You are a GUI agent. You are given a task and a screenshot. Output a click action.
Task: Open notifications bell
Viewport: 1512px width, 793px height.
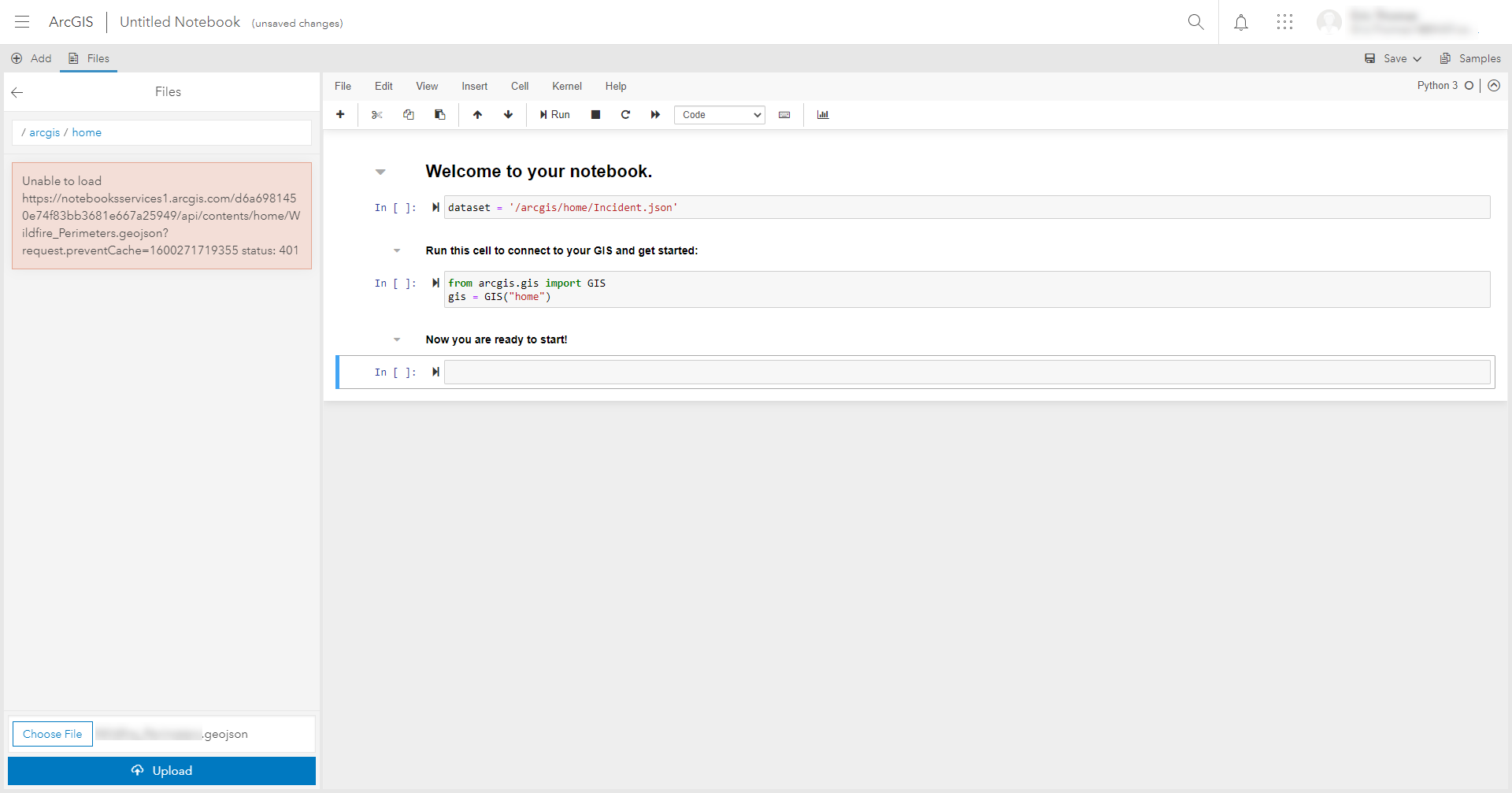pos(1241,22)
